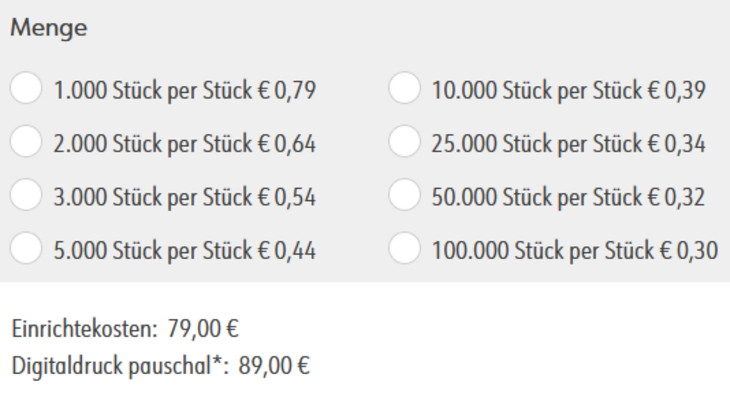Select the 50.000 Stück radio button
Image resolution: width=730 pixels, height=415 pixels.
[x=405, y=196]
